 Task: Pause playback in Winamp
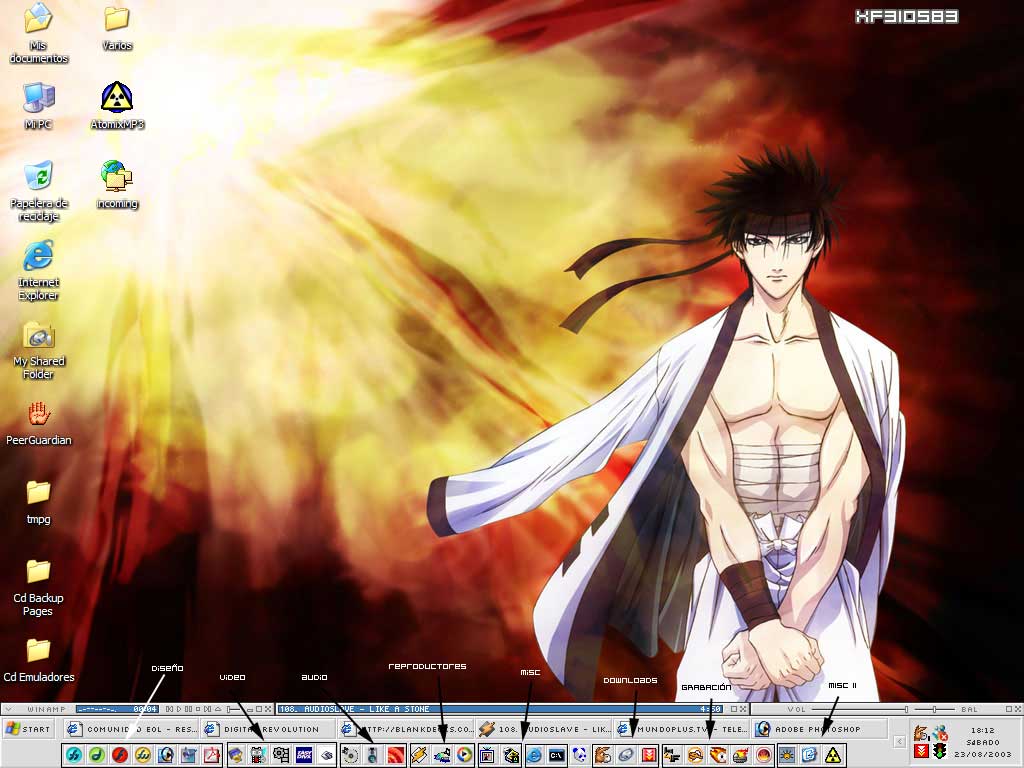188,709
